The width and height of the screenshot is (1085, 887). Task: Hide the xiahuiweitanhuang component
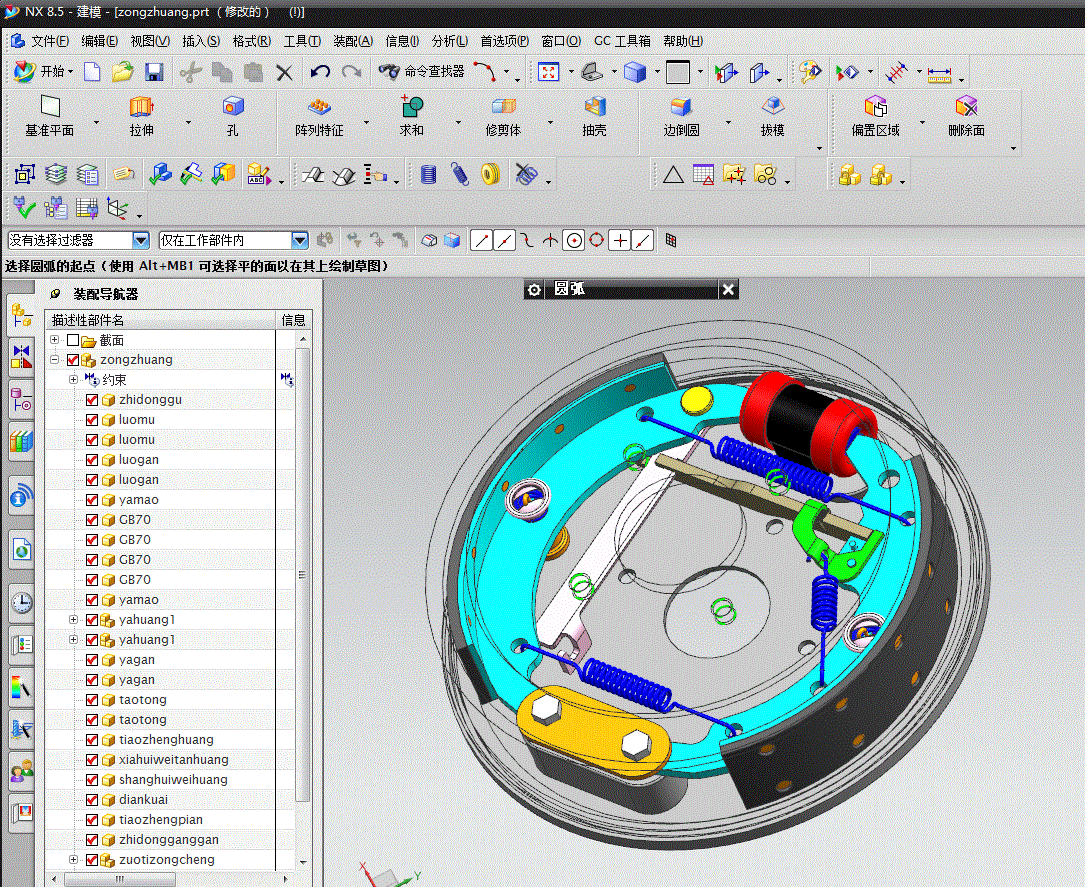[91, 760]
